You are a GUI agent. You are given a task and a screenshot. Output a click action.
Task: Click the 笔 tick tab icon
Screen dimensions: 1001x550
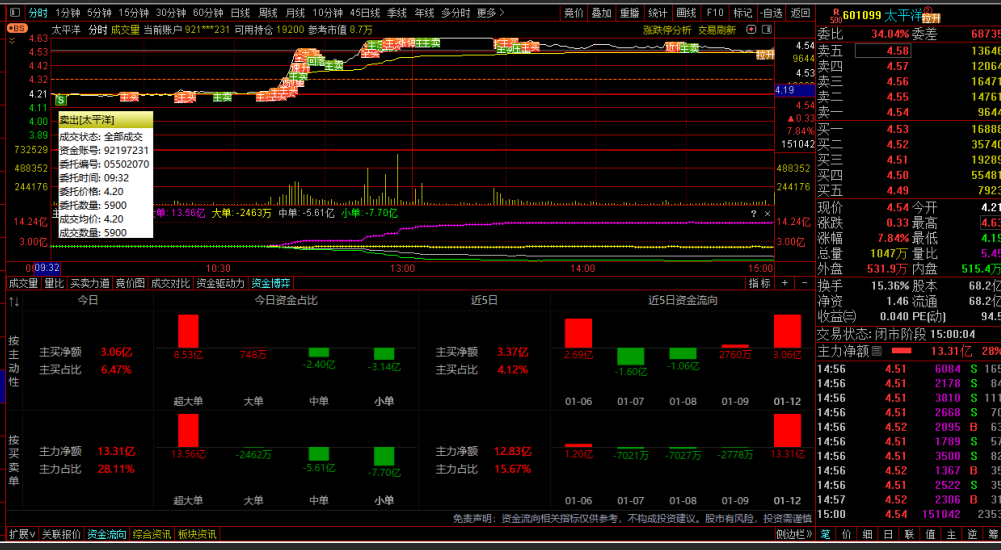825,534
